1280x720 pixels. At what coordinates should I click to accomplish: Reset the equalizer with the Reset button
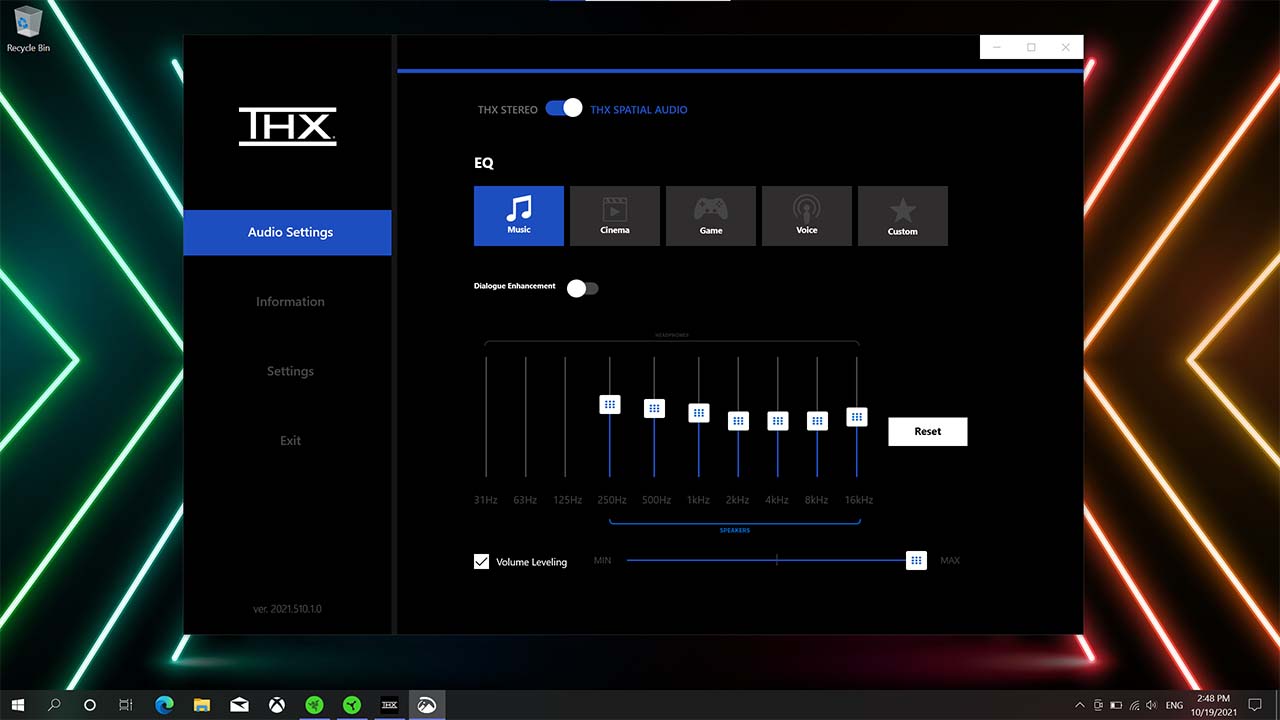click(x=927, y=431)
